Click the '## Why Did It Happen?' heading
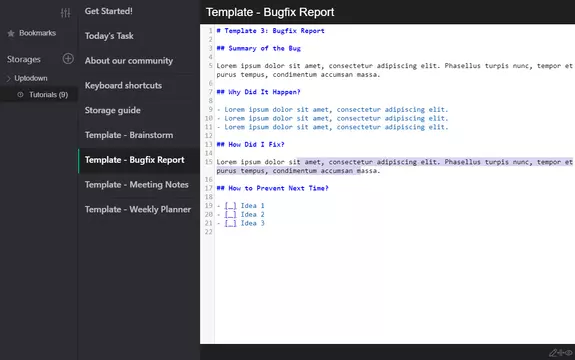 (259, 92)
